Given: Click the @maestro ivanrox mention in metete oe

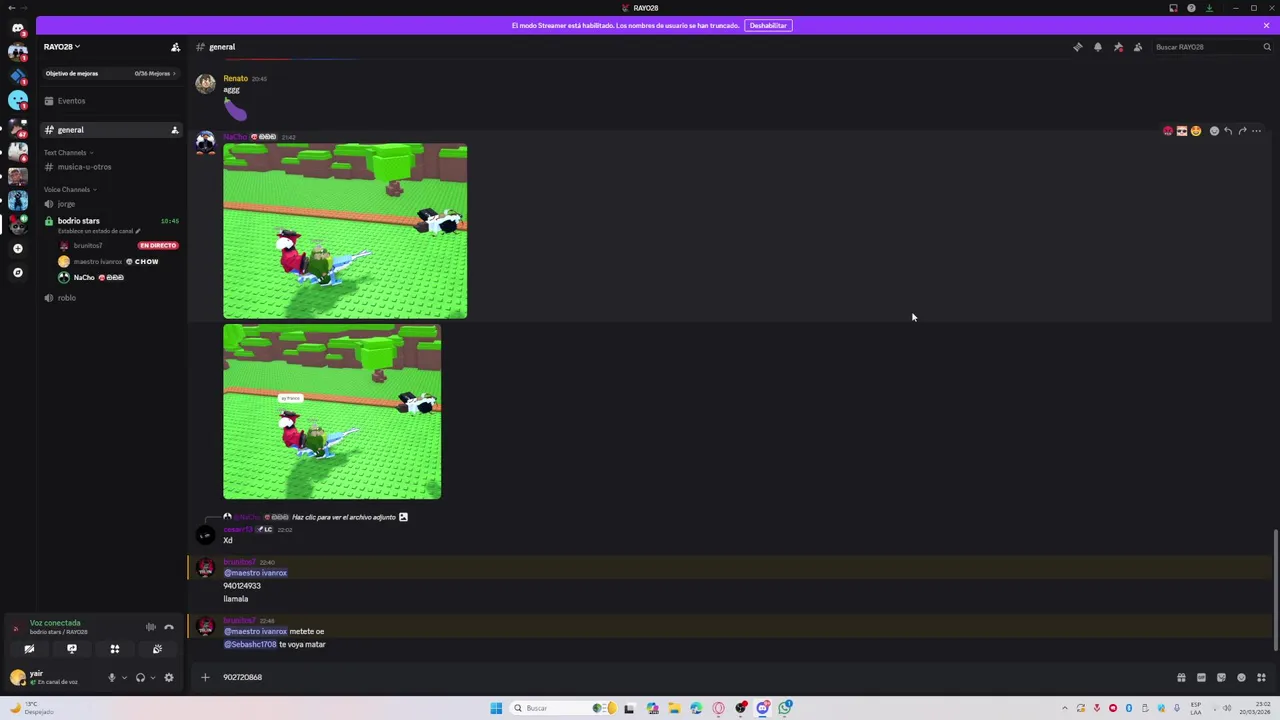Looking at the screenshot, I should coord(255,631).
